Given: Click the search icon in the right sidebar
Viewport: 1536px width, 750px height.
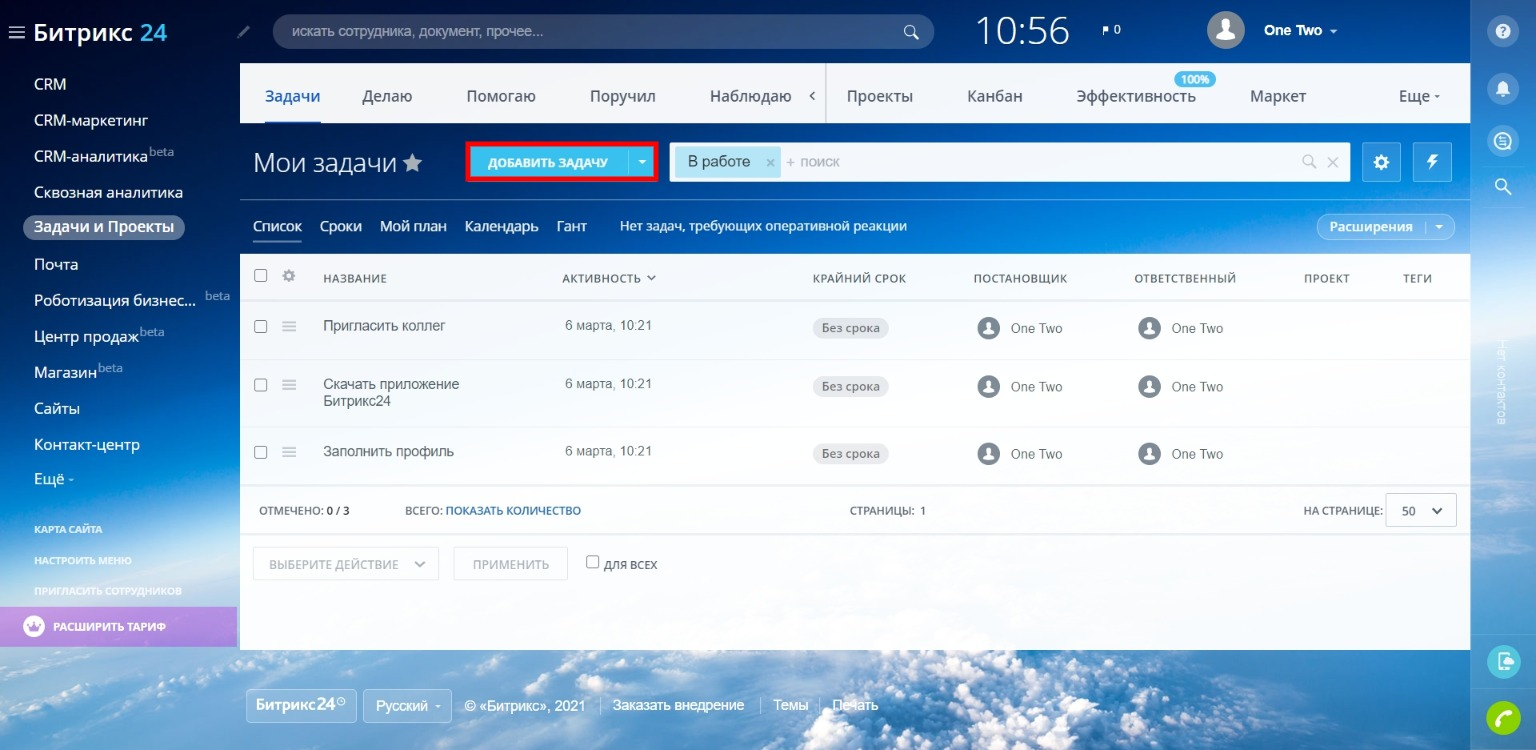Looking at the screenshot, I should (1502, 186).
